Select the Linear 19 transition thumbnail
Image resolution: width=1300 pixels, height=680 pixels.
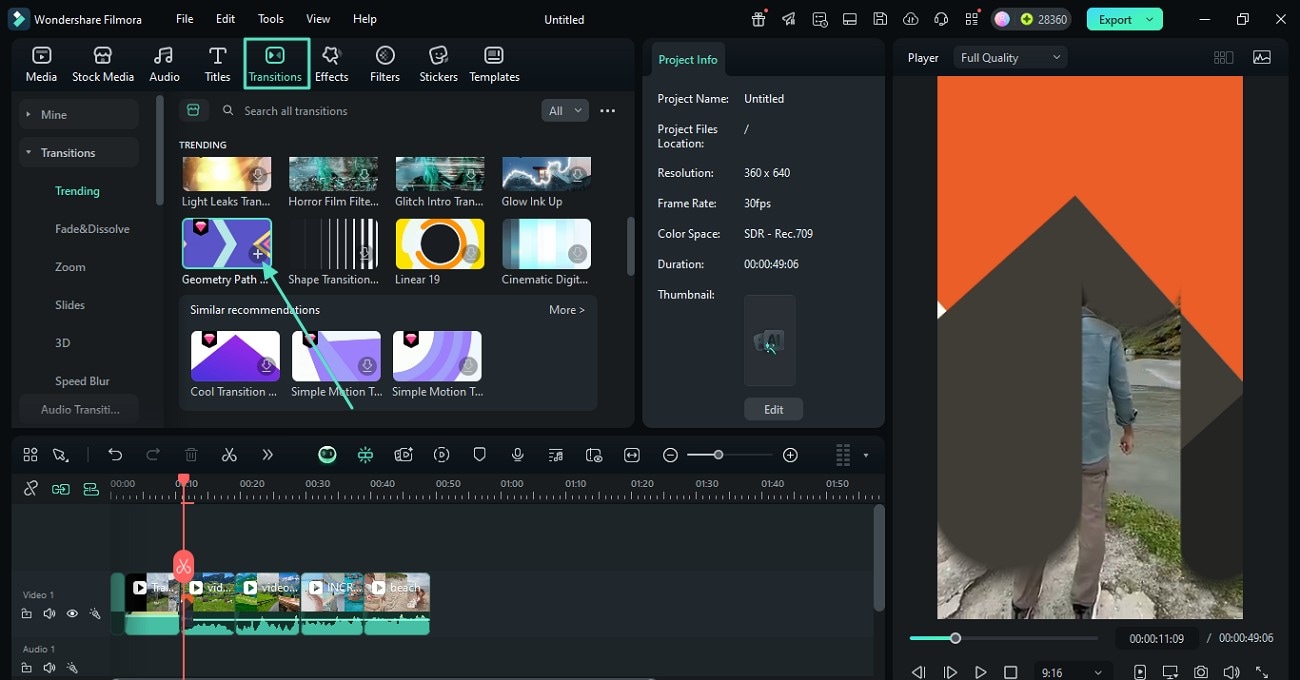[x=440, y=244]
